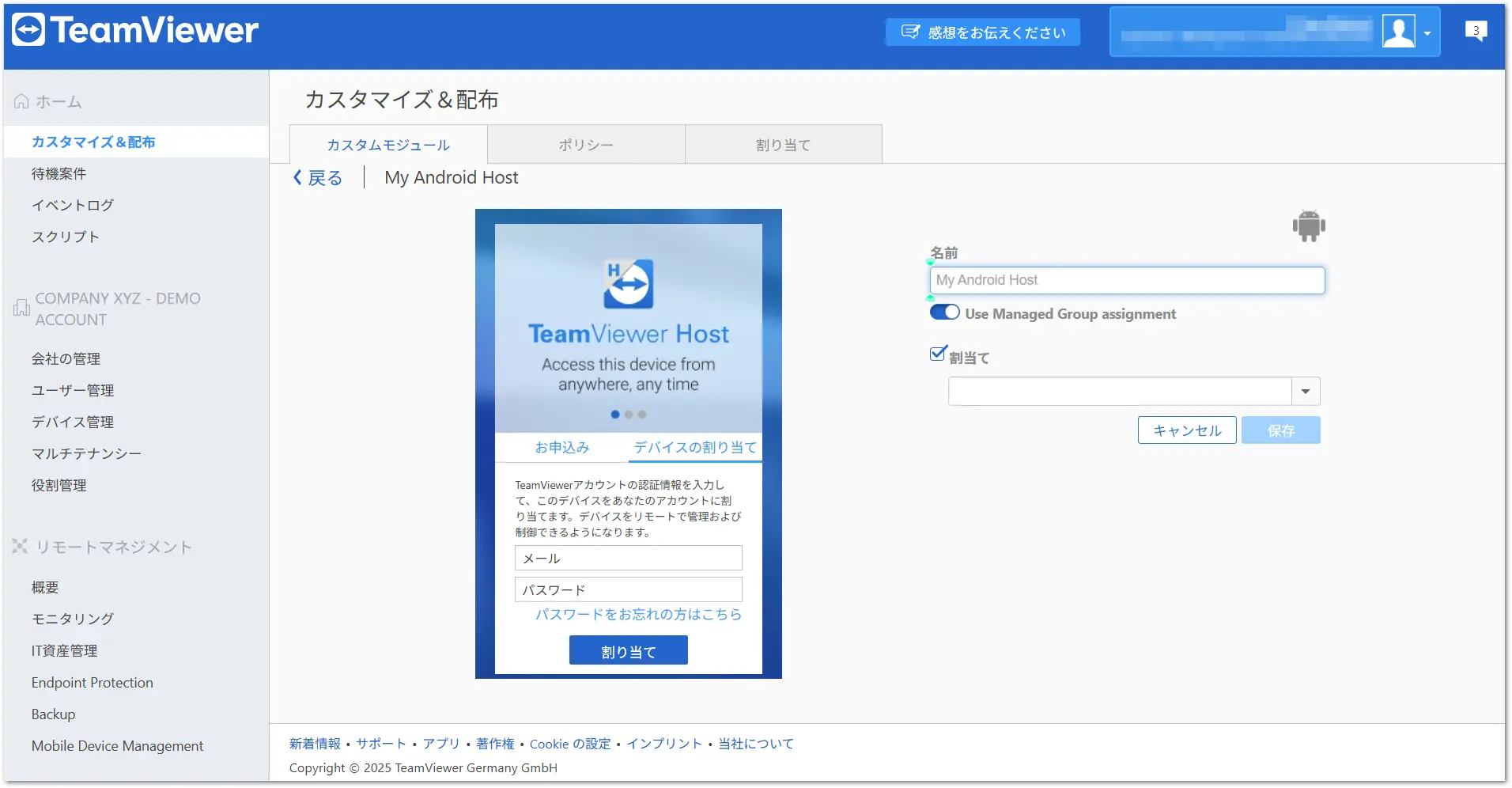Viewport: 1512px width, 788px height.
Task: Select お申込み tab in preview
Action: pos(562,447)
